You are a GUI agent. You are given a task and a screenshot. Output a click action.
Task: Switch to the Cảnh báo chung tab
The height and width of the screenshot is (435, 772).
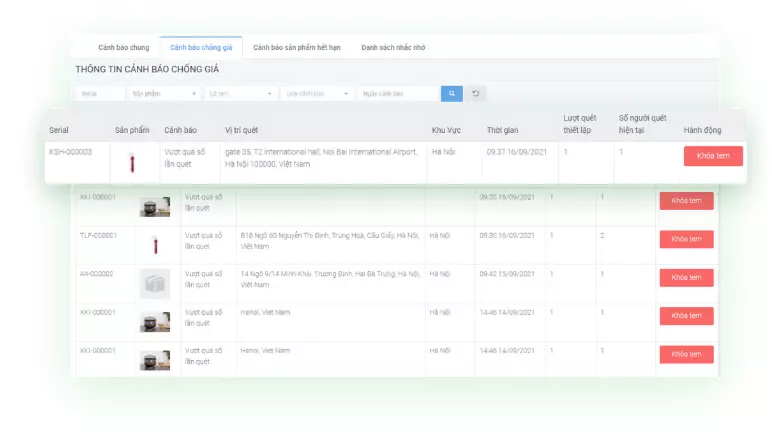pyautogui.click(x=124, y=47)
